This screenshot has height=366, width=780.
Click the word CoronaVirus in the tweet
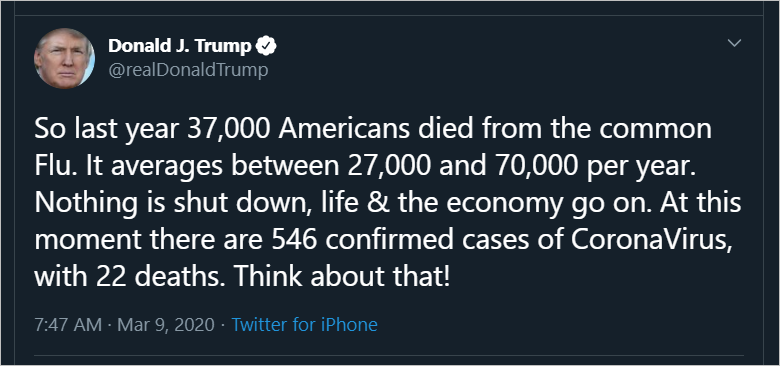652,240
